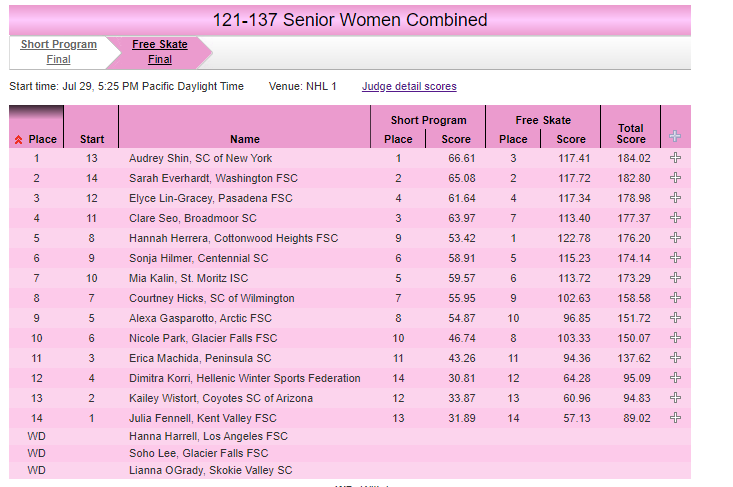733x487 pixels.
Task: Select the Free Skate tab
Action: (x=160, y=45)
